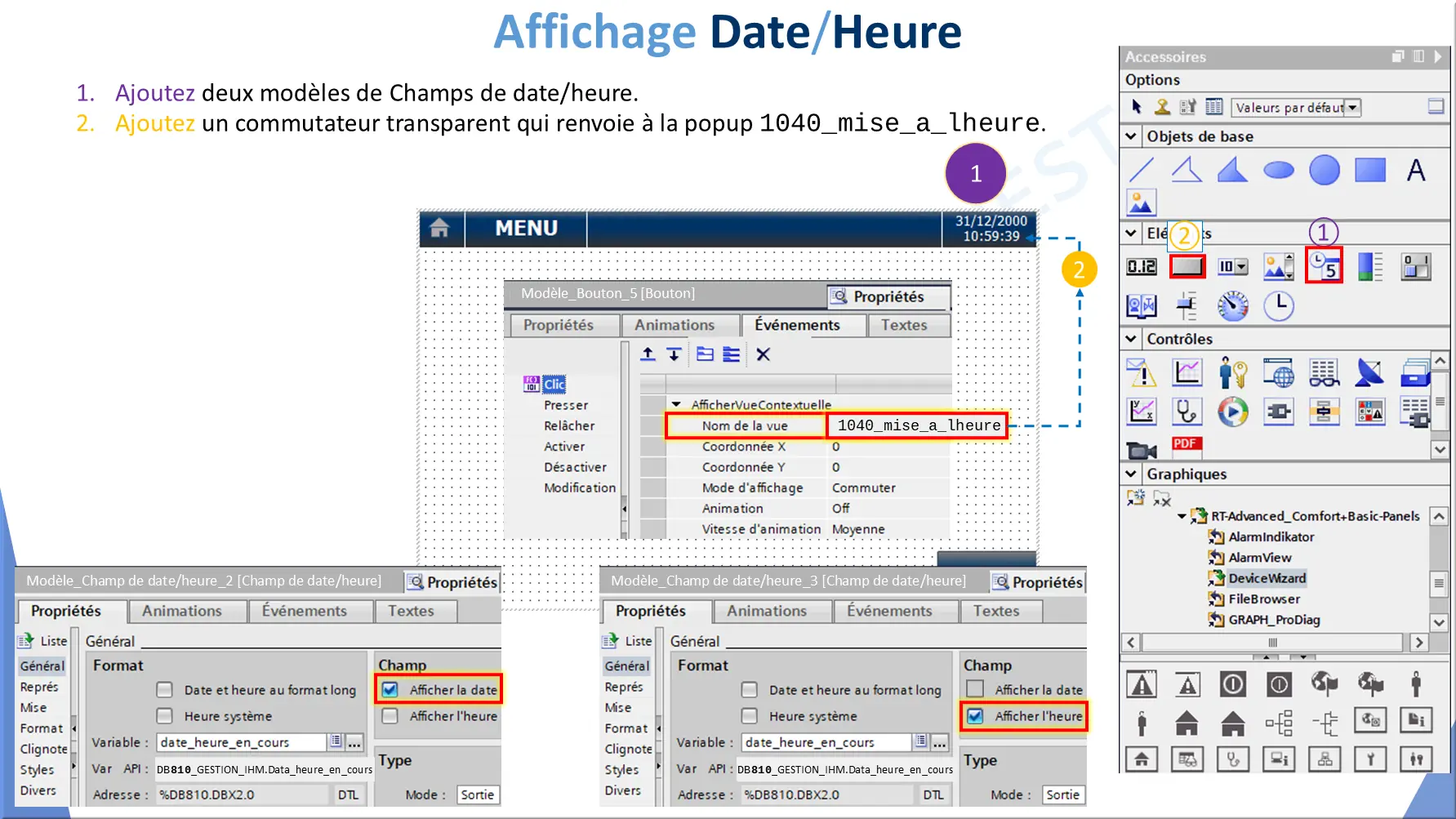1456x819 pixels.
Task: Switch to Événements tab of Bouton
Action: click(797, 325)
